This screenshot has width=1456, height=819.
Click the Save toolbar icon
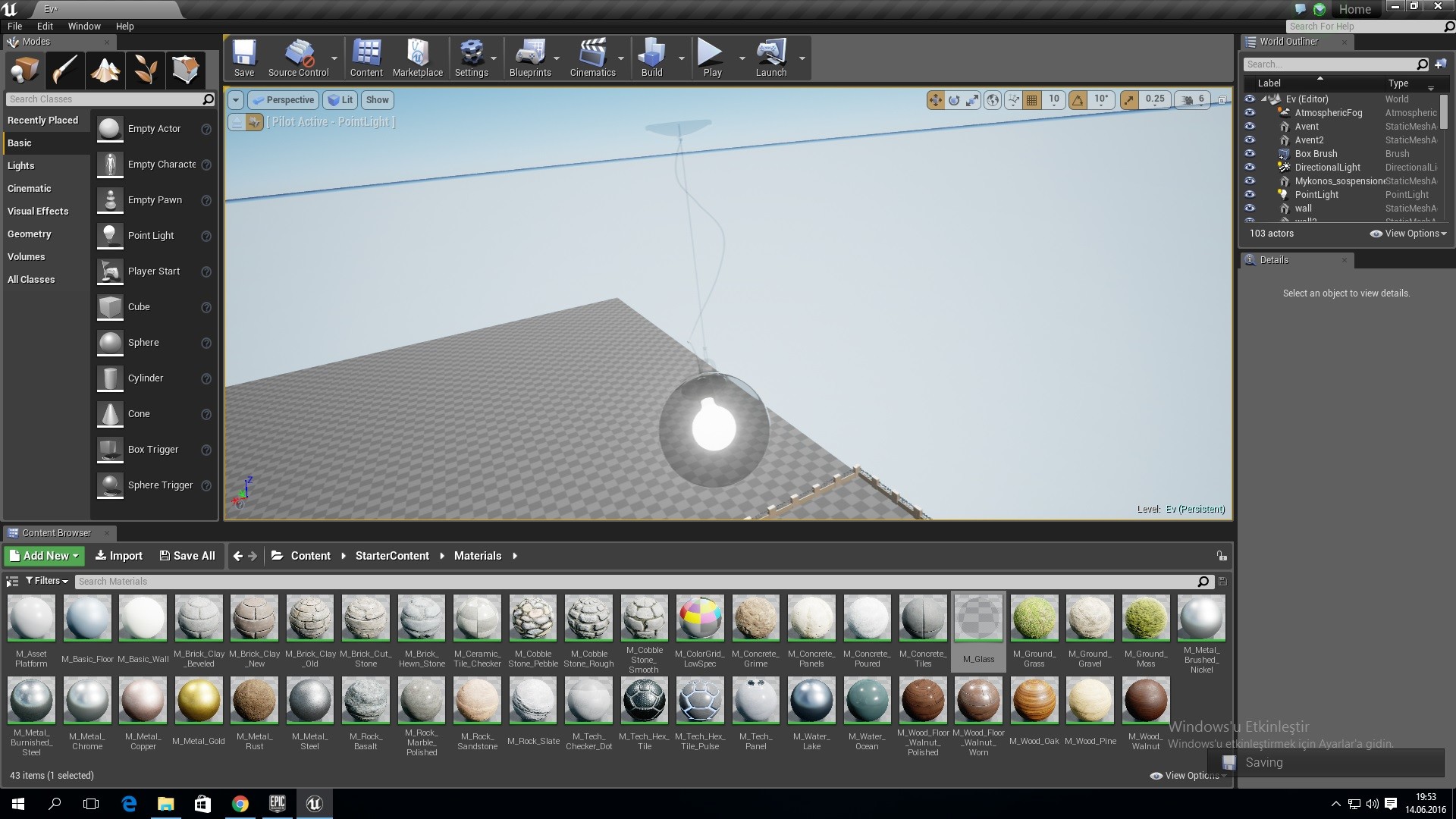pyautogui.click(x=243, y=58)
